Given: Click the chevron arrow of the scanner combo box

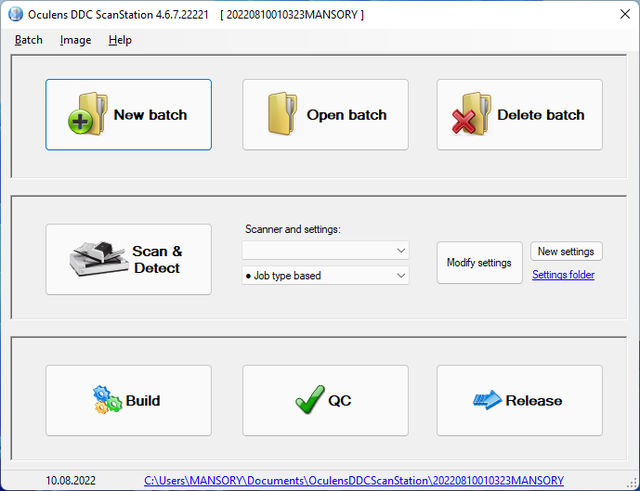Looking at the screenshot, I should point(401,250).
